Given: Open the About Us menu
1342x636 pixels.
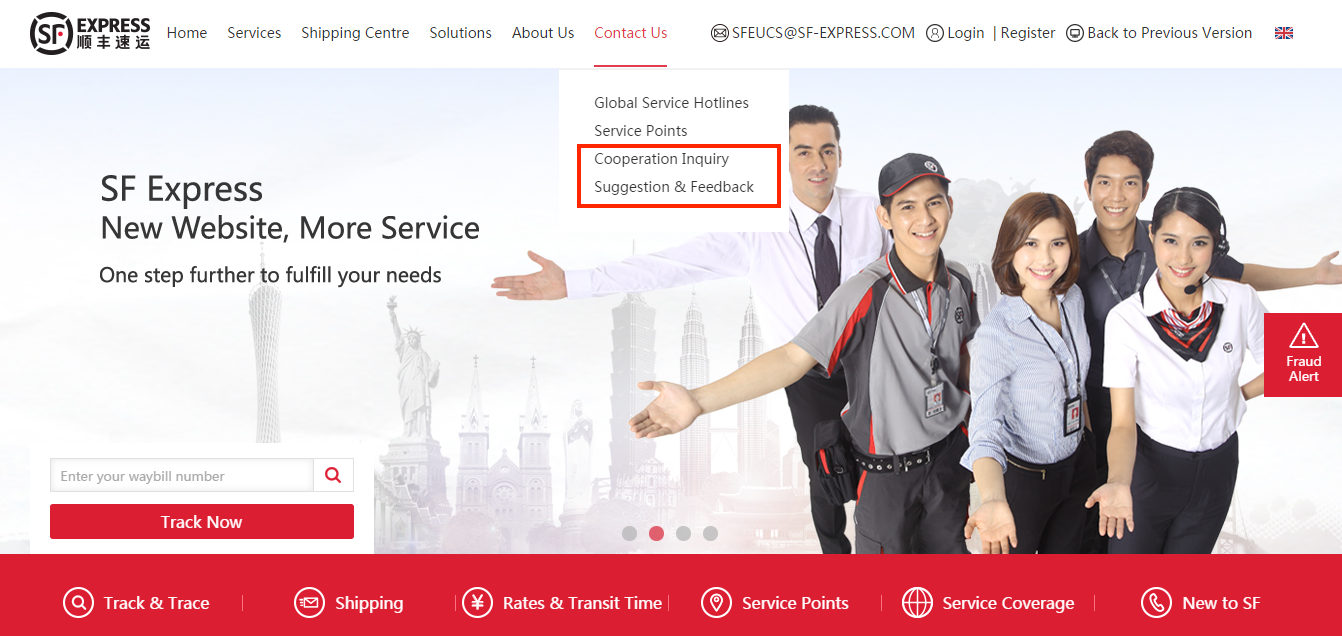Looking at the screenshot, I should click(543, 33).
